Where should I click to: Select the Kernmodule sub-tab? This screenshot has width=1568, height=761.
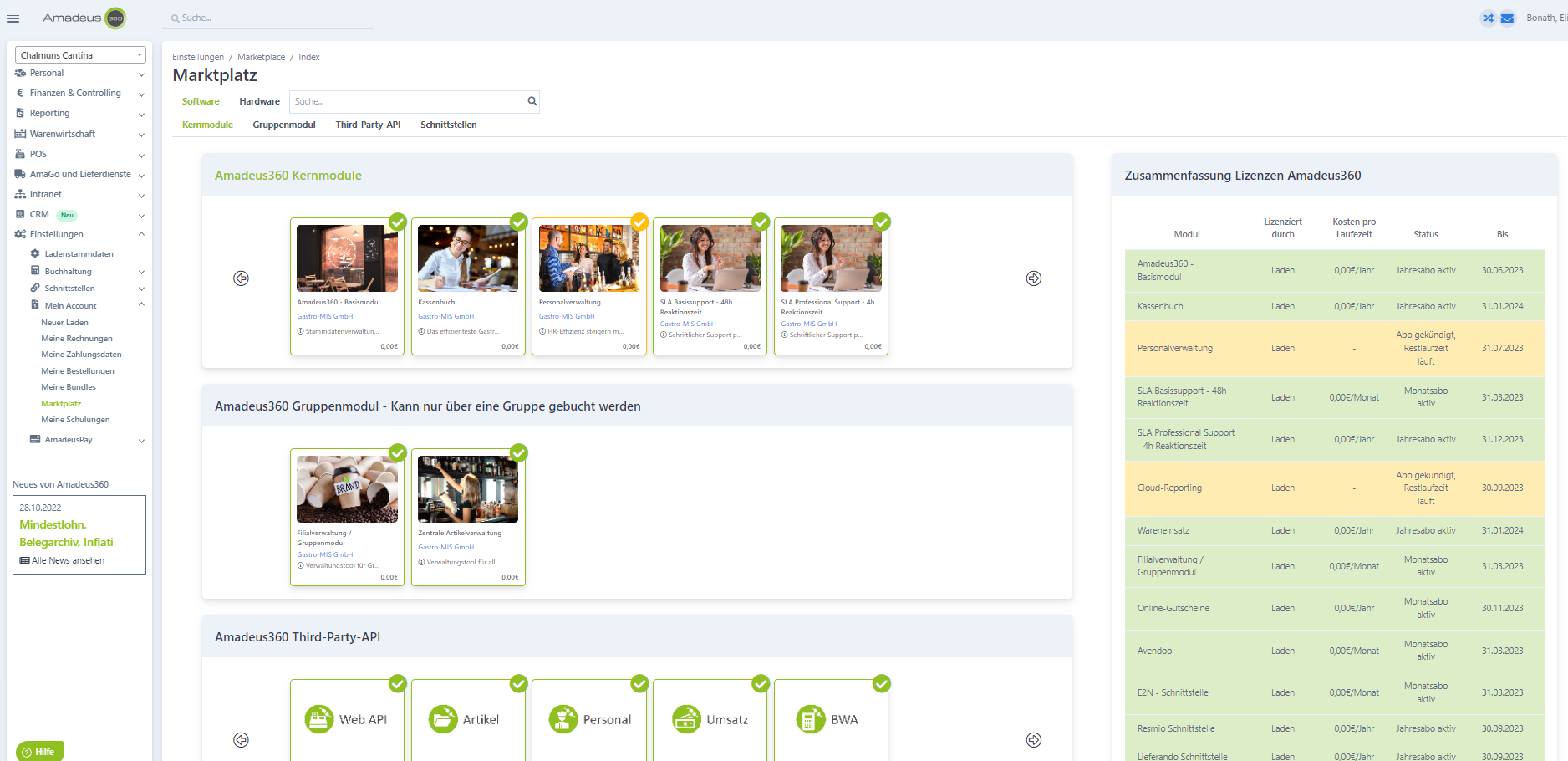click(207, 125)
